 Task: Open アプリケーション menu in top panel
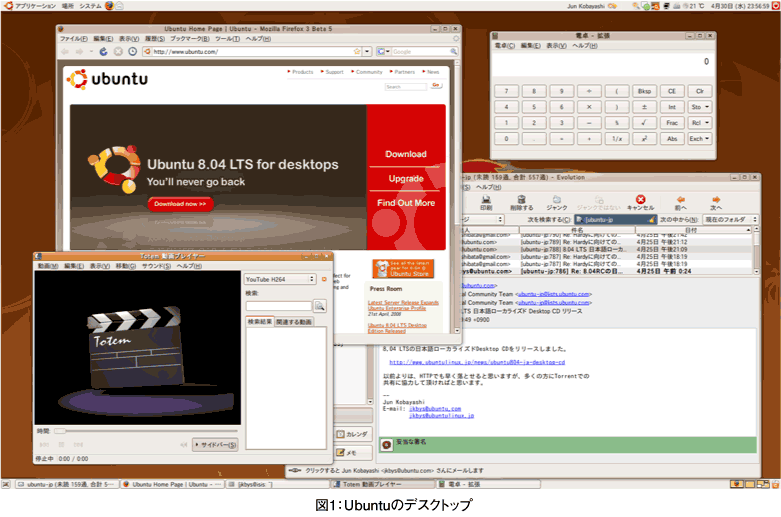pos(35,5)
